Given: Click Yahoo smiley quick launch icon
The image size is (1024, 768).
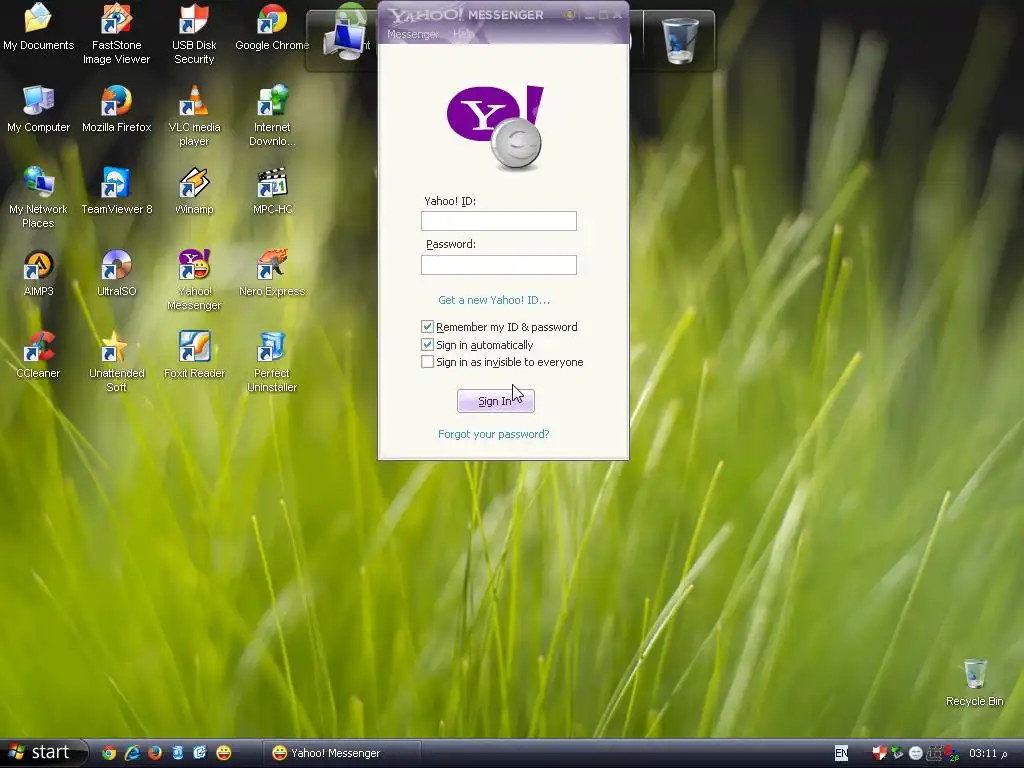Looking at the screenshot, I should tap(223, 753).
